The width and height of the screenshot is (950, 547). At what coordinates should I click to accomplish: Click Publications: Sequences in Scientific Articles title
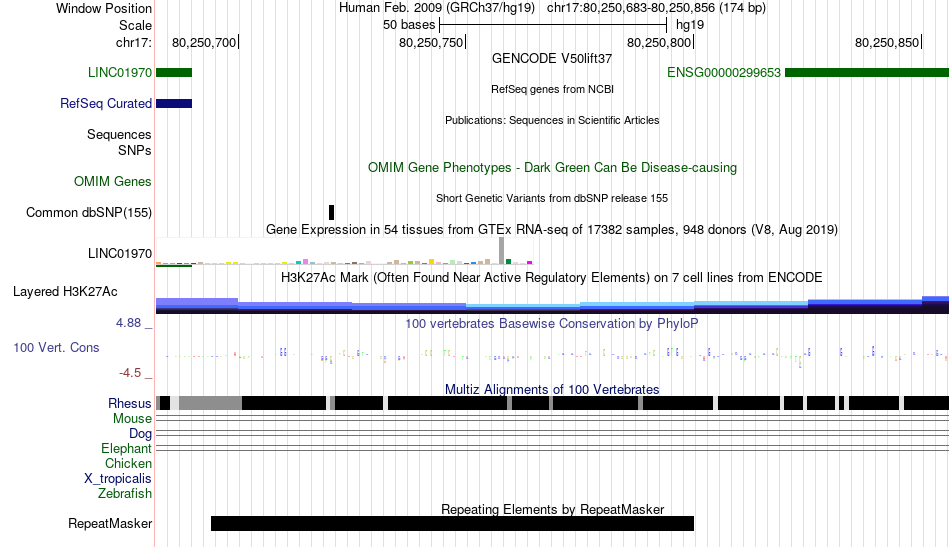click(x=552, y=120)
